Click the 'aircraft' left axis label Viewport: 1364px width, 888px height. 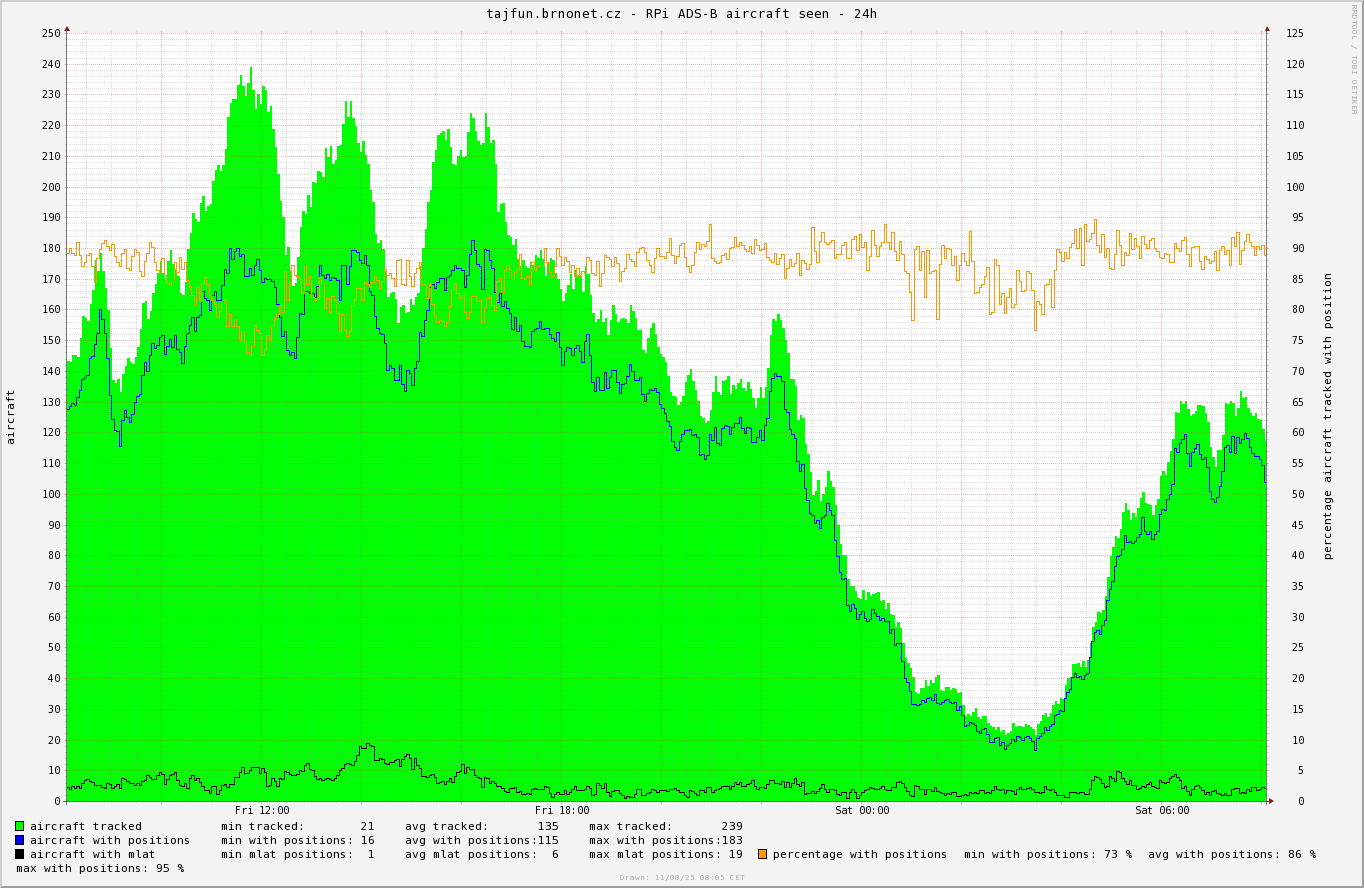point(11,417)
